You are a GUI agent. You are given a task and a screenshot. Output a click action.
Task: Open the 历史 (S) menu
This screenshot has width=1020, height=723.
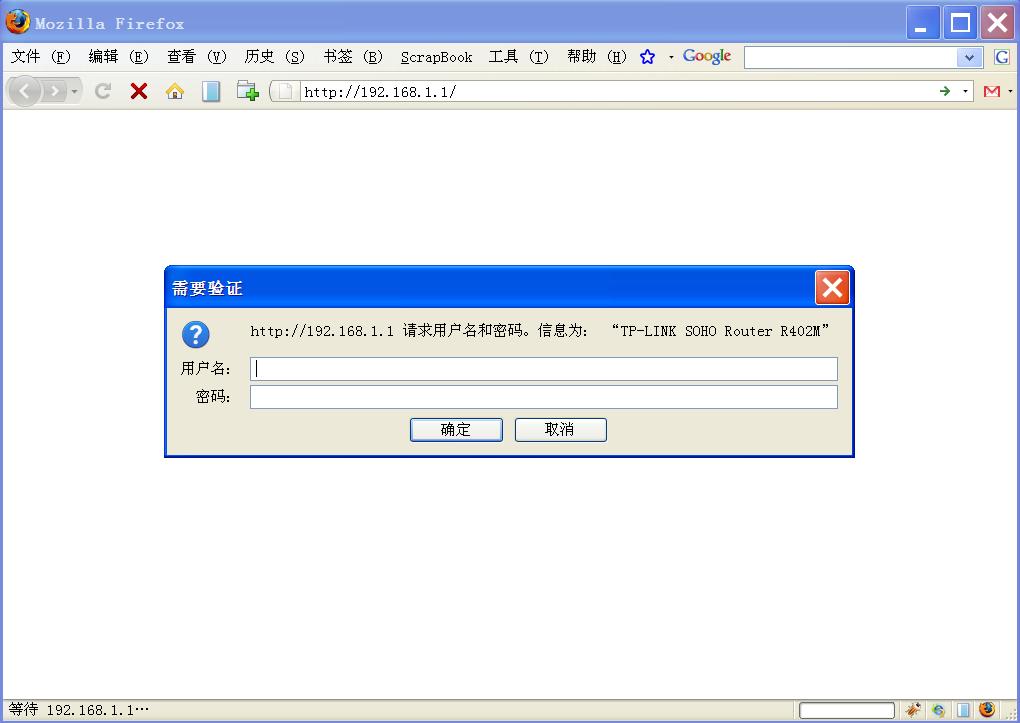275,57
